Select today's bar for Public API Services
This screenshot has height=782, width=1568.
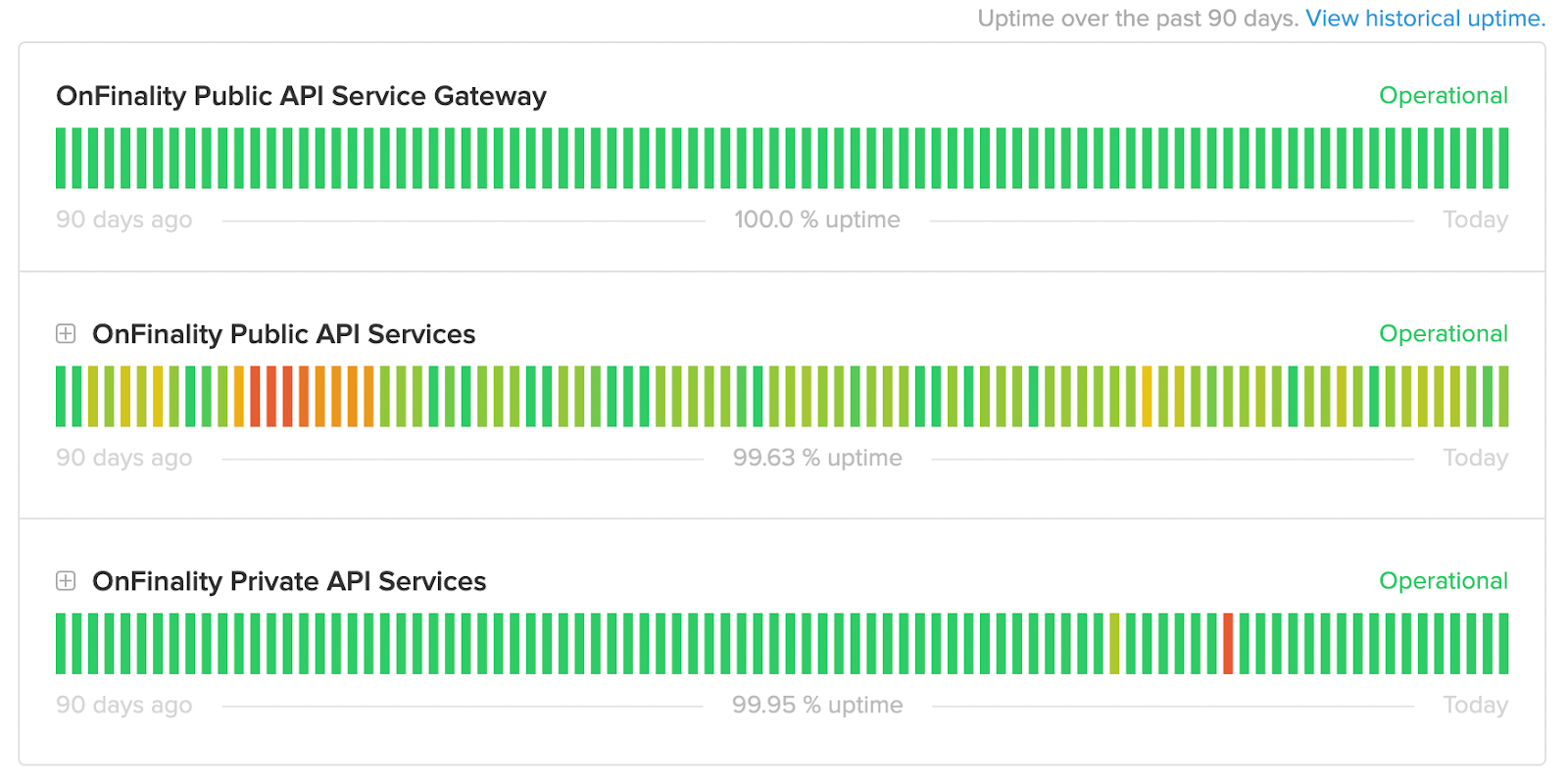[1503, 396]
